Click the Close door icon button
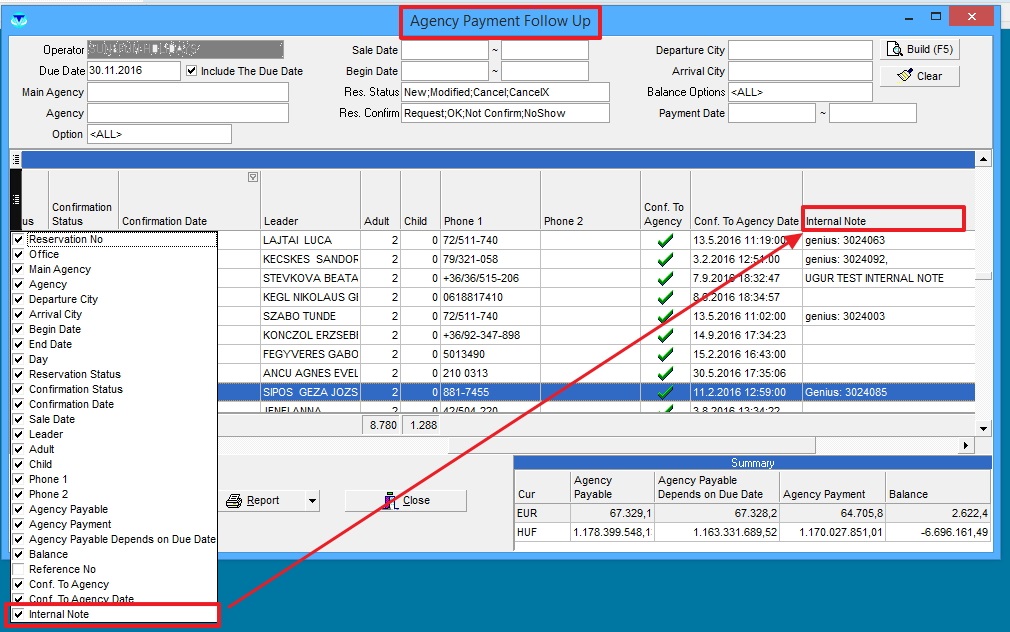This screenshot has height=632, width=1010. (x=391, y=501)
